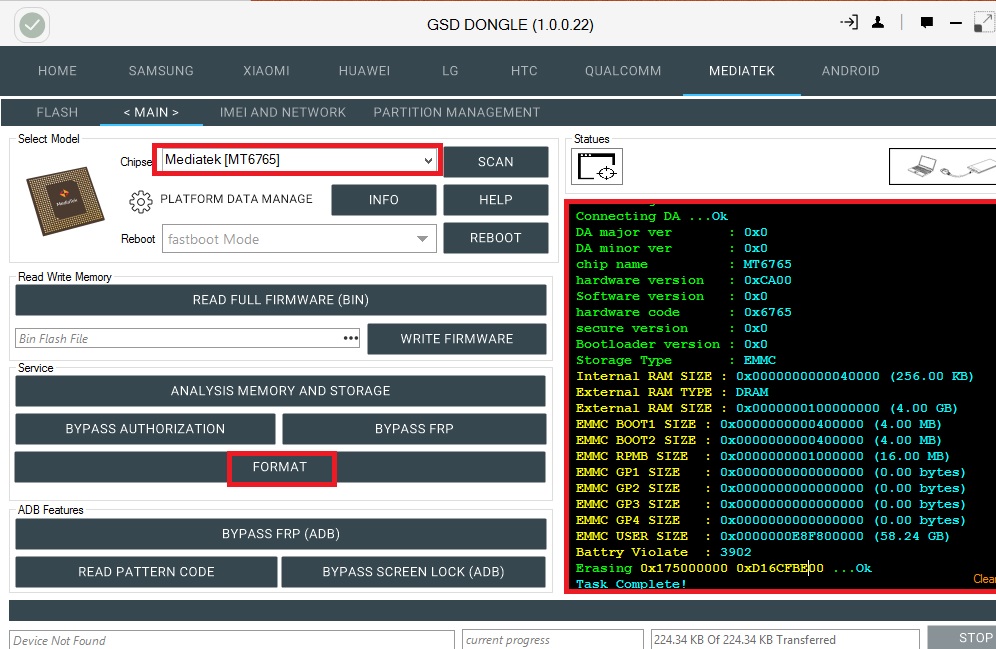
Task: Click ANALYSIS MEMORY AND STORAGE button
Action: point(280,391)
